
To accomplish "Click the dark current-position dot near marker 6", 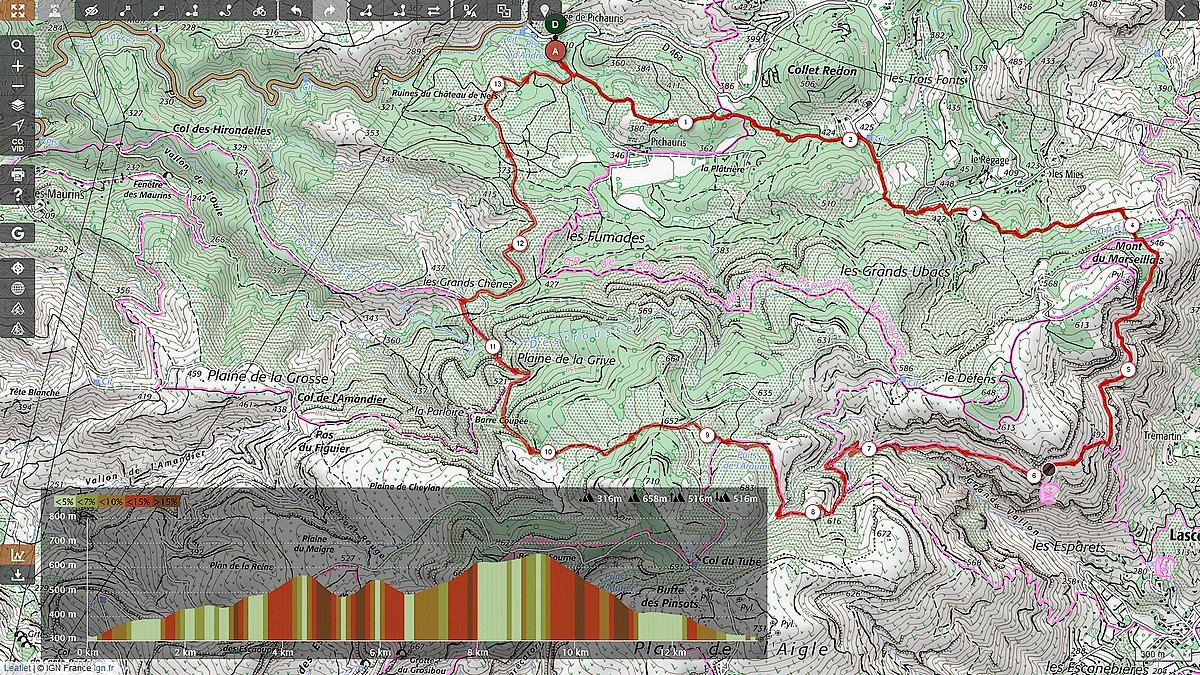I will point(1049,469).
